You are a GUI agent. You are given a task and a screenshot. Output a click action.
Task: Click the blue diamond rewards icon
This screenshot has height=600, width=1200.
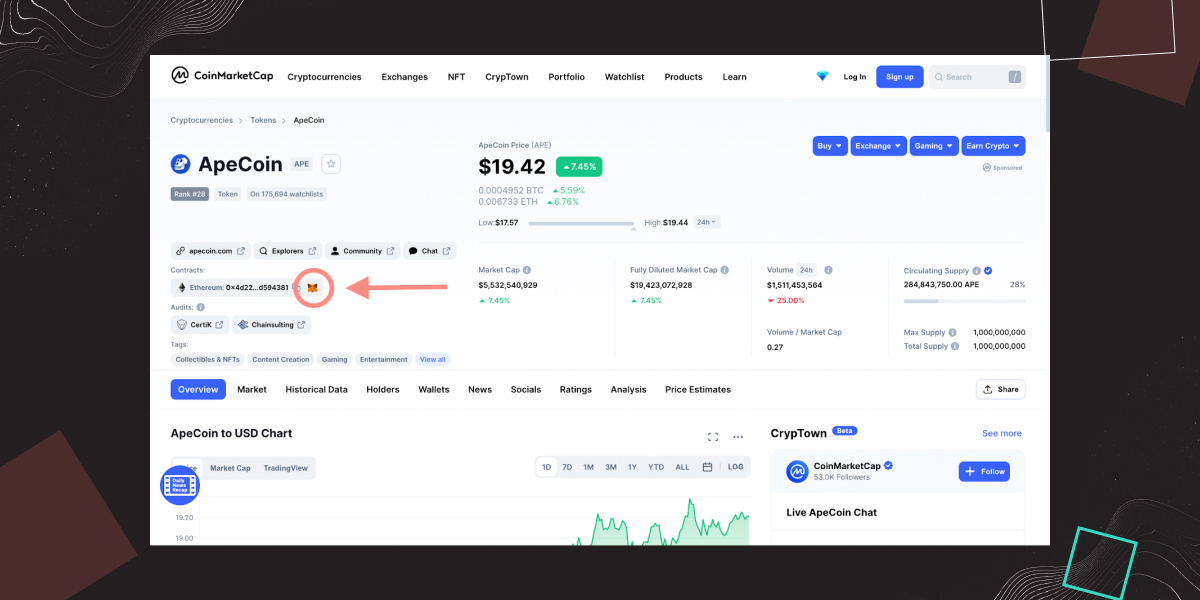822,76
